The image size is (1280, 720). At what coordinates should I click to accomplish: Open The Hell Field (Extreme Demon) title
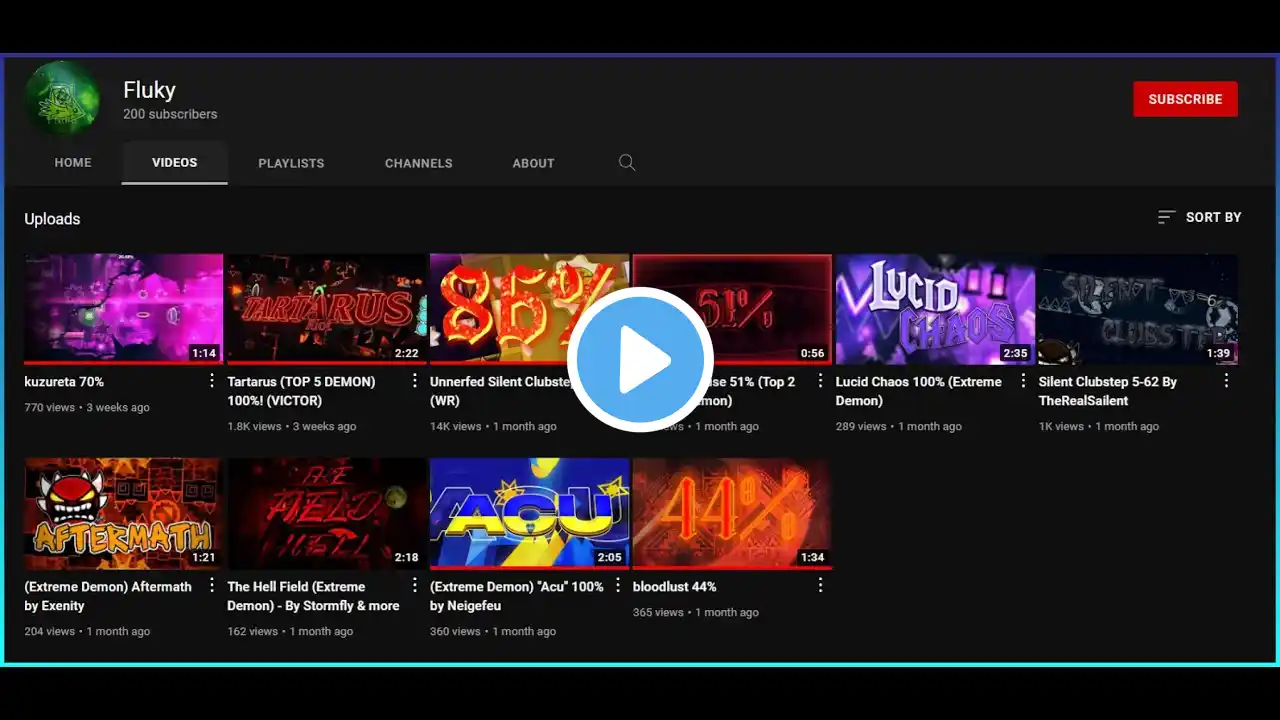pyautogui.click(x=313, y=596)
